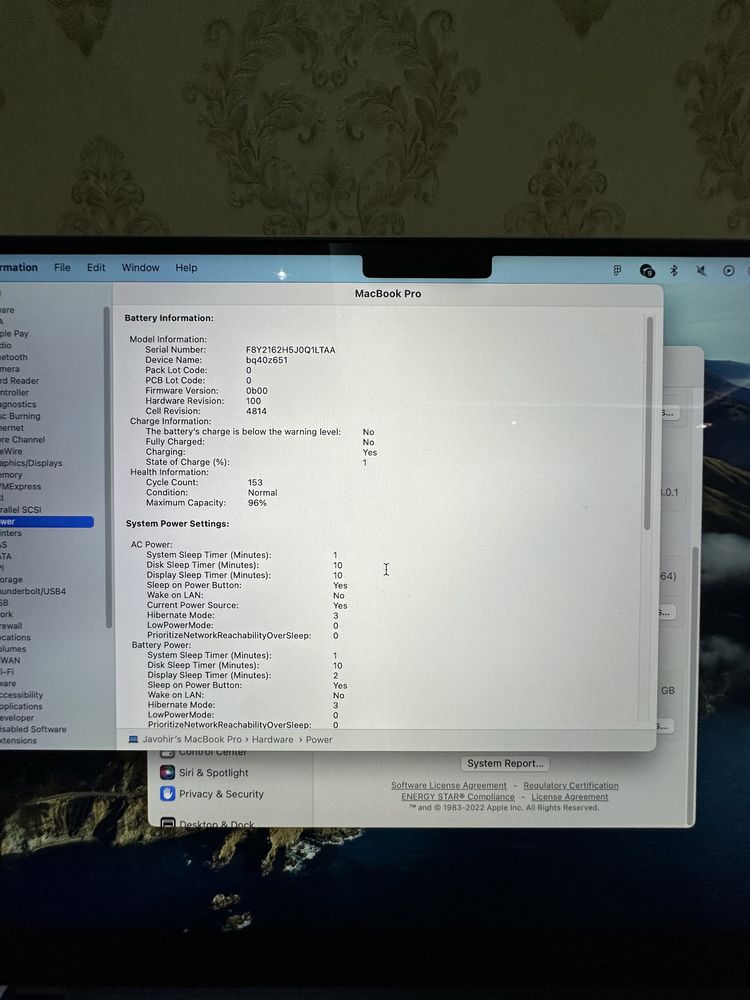Select Graphics/Displays in the sidebar
This screenshot has height=1000, width=750.
(31, 463)
